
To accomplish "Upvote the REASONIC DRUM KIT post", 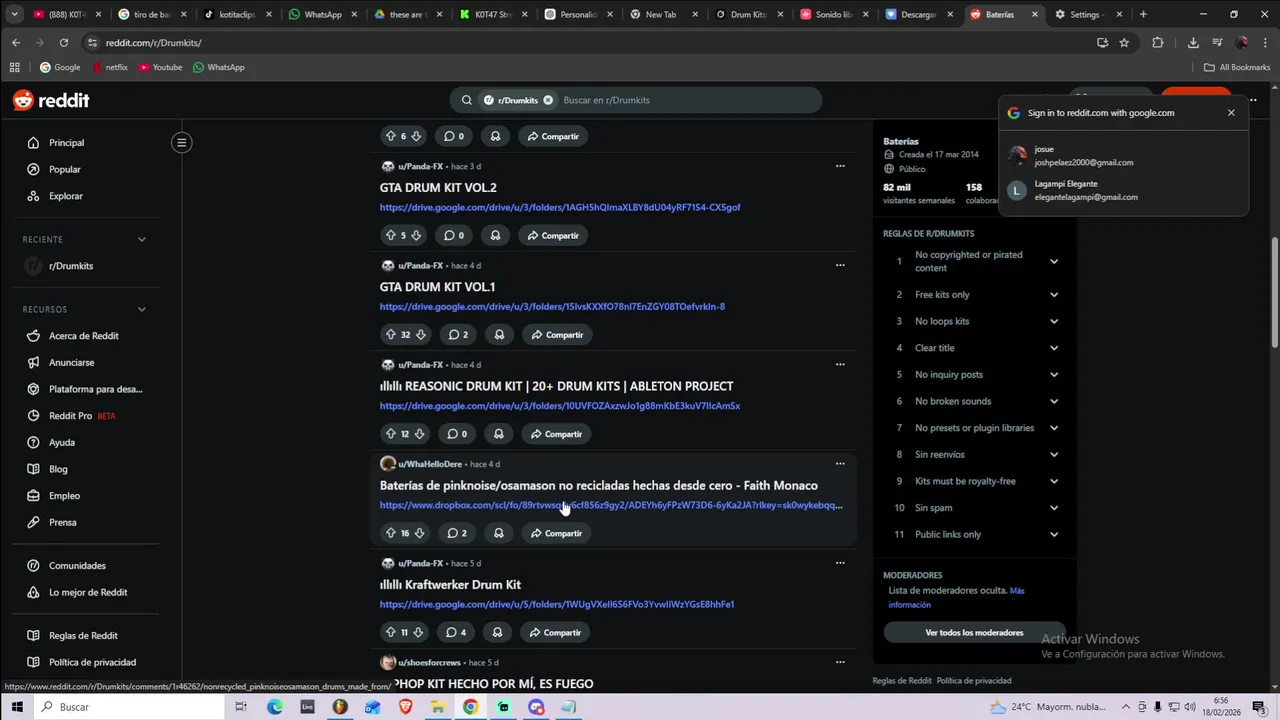I will (390, 434).
